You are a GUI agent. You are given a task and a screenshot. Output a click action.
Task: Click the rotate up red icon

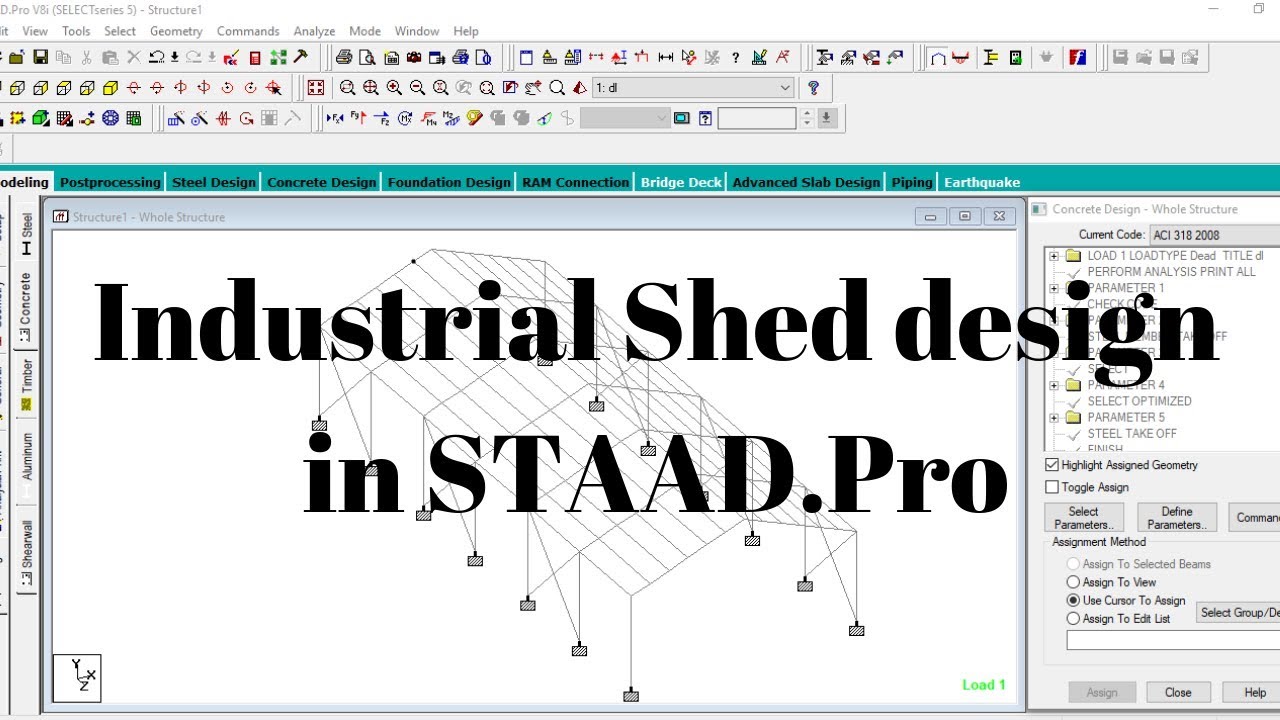click(x=134, y=88)
